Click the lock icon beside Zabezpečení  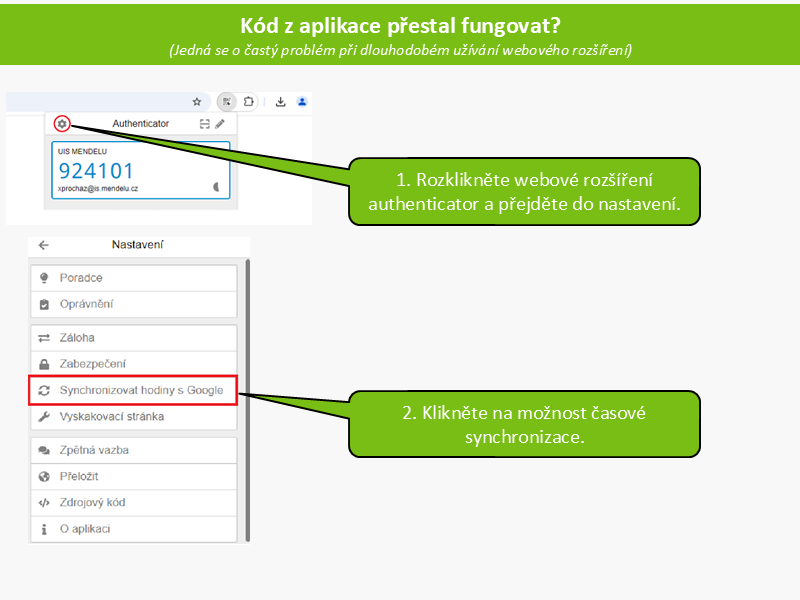tap(44, 364)
